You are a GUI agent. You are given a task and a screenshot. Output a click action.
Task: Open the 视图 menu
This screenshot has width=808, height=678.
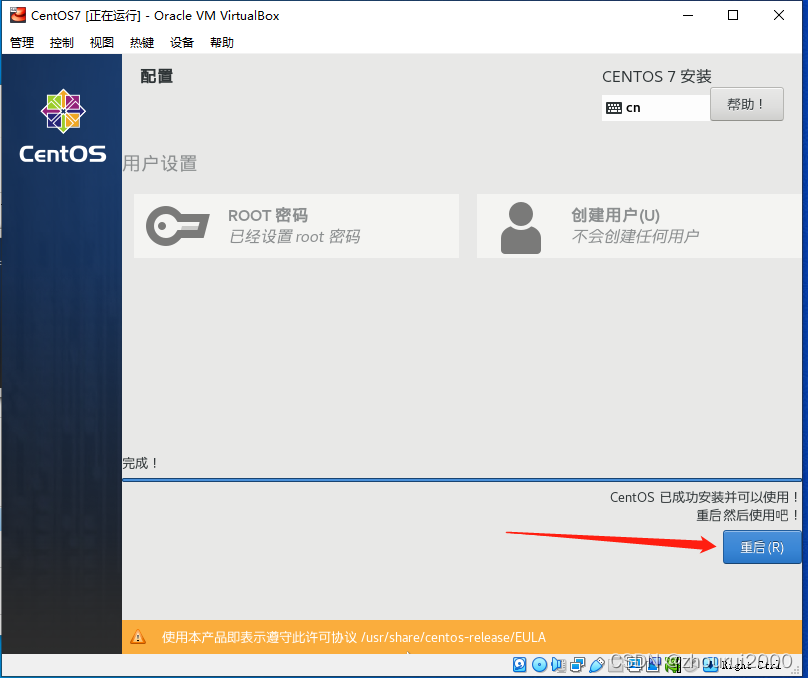coord(102,42)
